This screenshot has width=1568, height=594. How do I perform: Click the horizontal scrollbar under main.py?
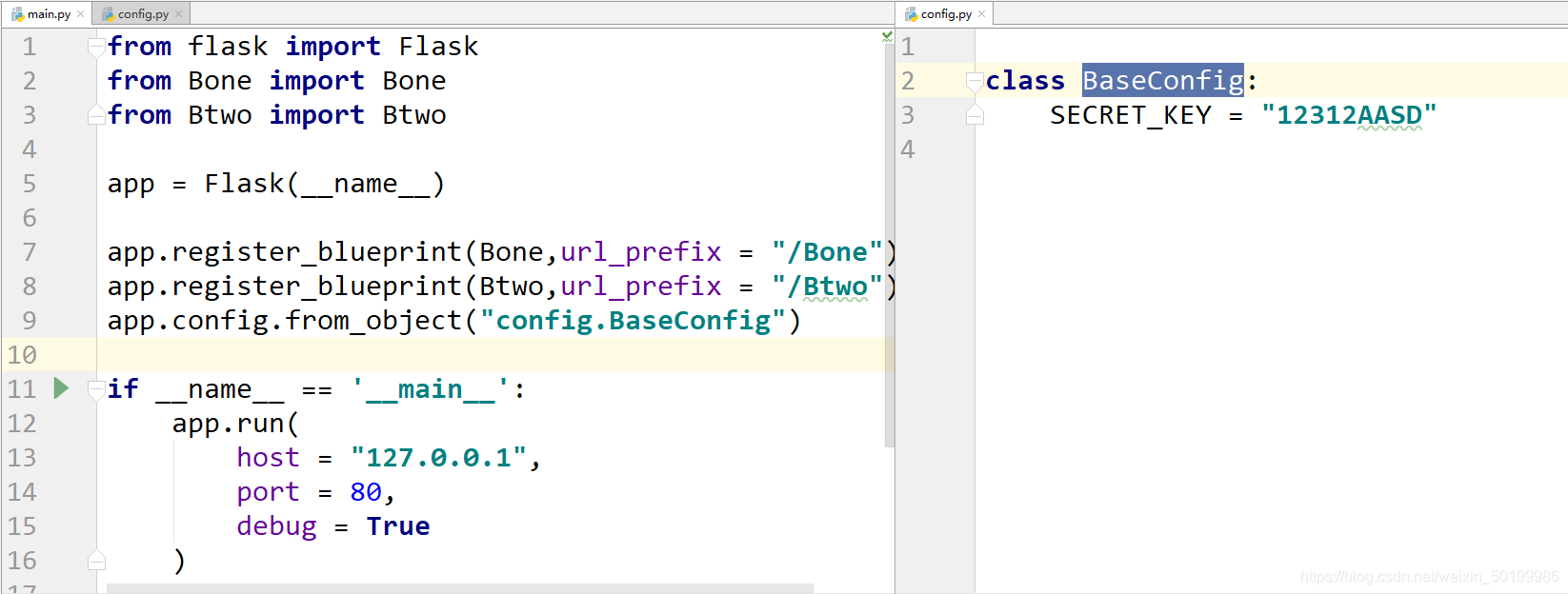(x=460, y=588)
